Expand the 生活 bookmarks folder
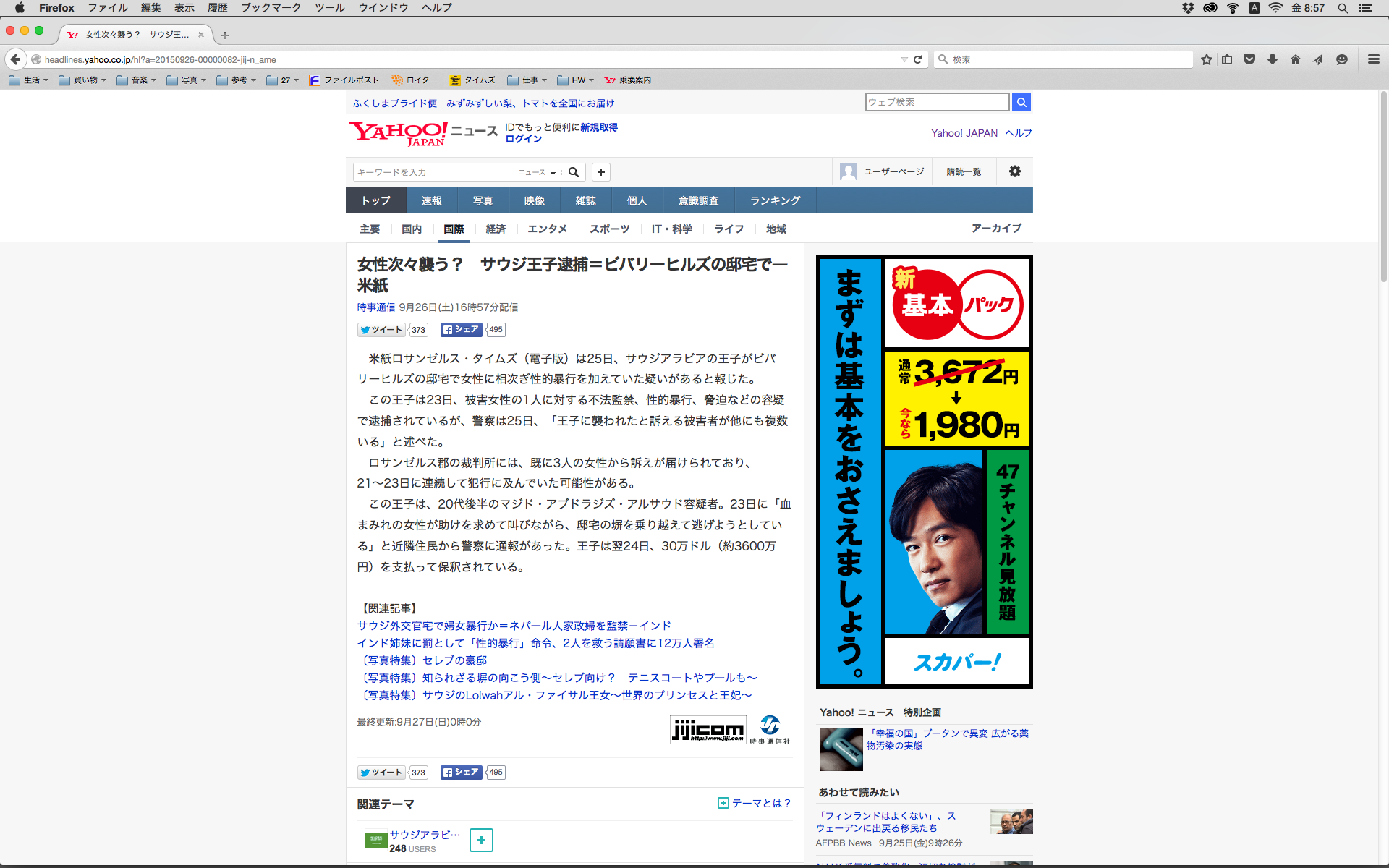The width and height of the screenshot is (1389, 868). click(x=30, y=80)
